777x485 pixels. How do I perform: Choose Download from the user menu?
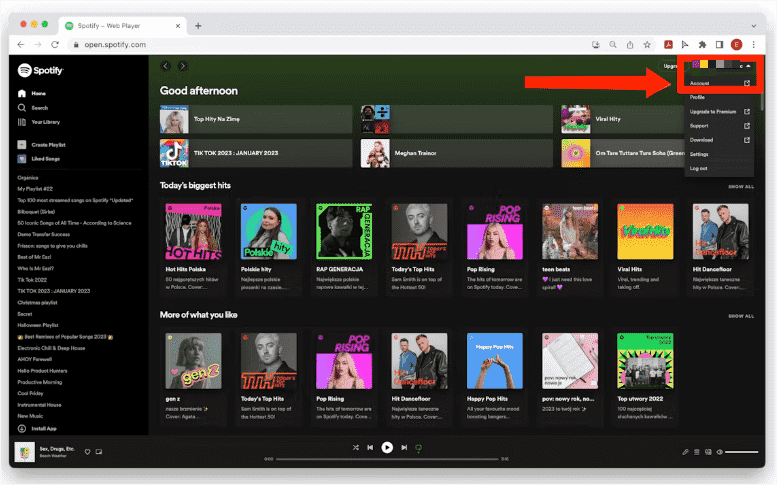[x=719, y=140]
